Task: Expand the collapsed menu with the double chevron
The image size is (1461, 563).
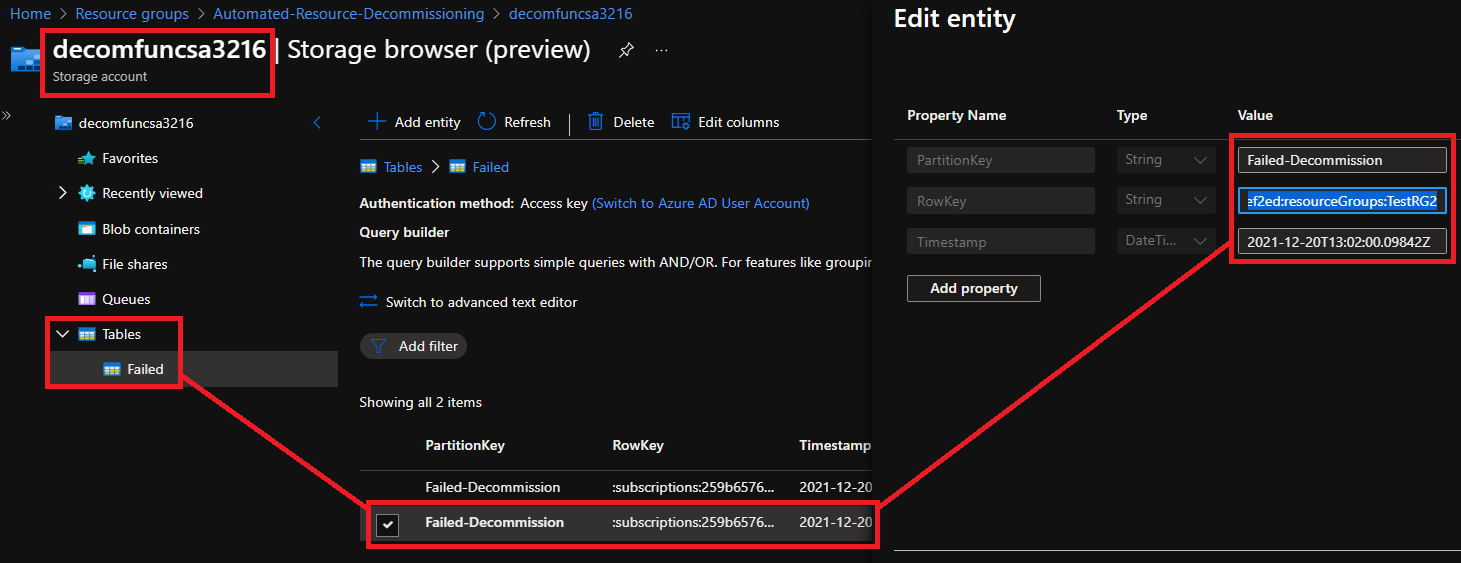Action: coord(6,116)
